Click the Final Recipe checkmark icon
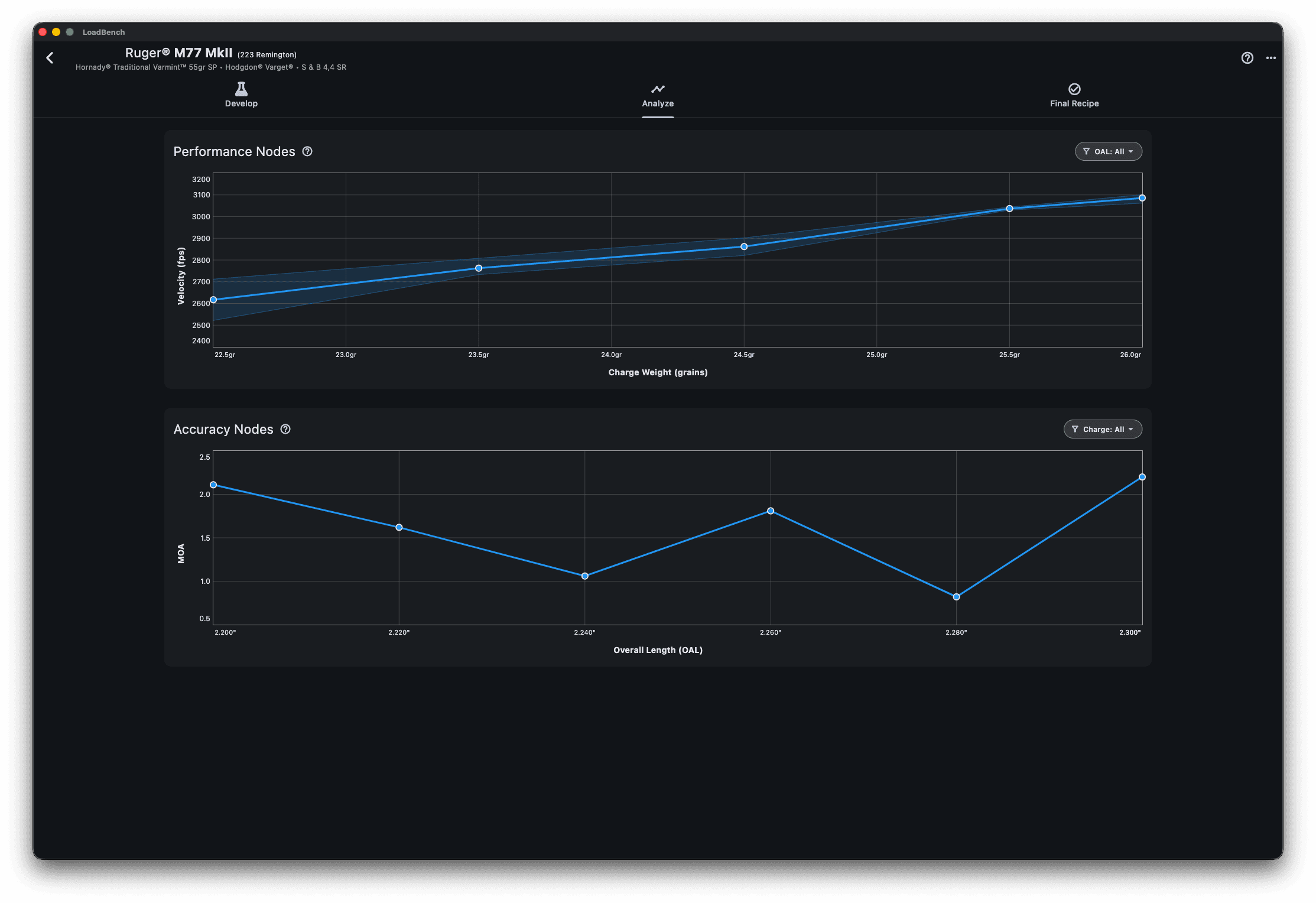 coord(1074,89)
